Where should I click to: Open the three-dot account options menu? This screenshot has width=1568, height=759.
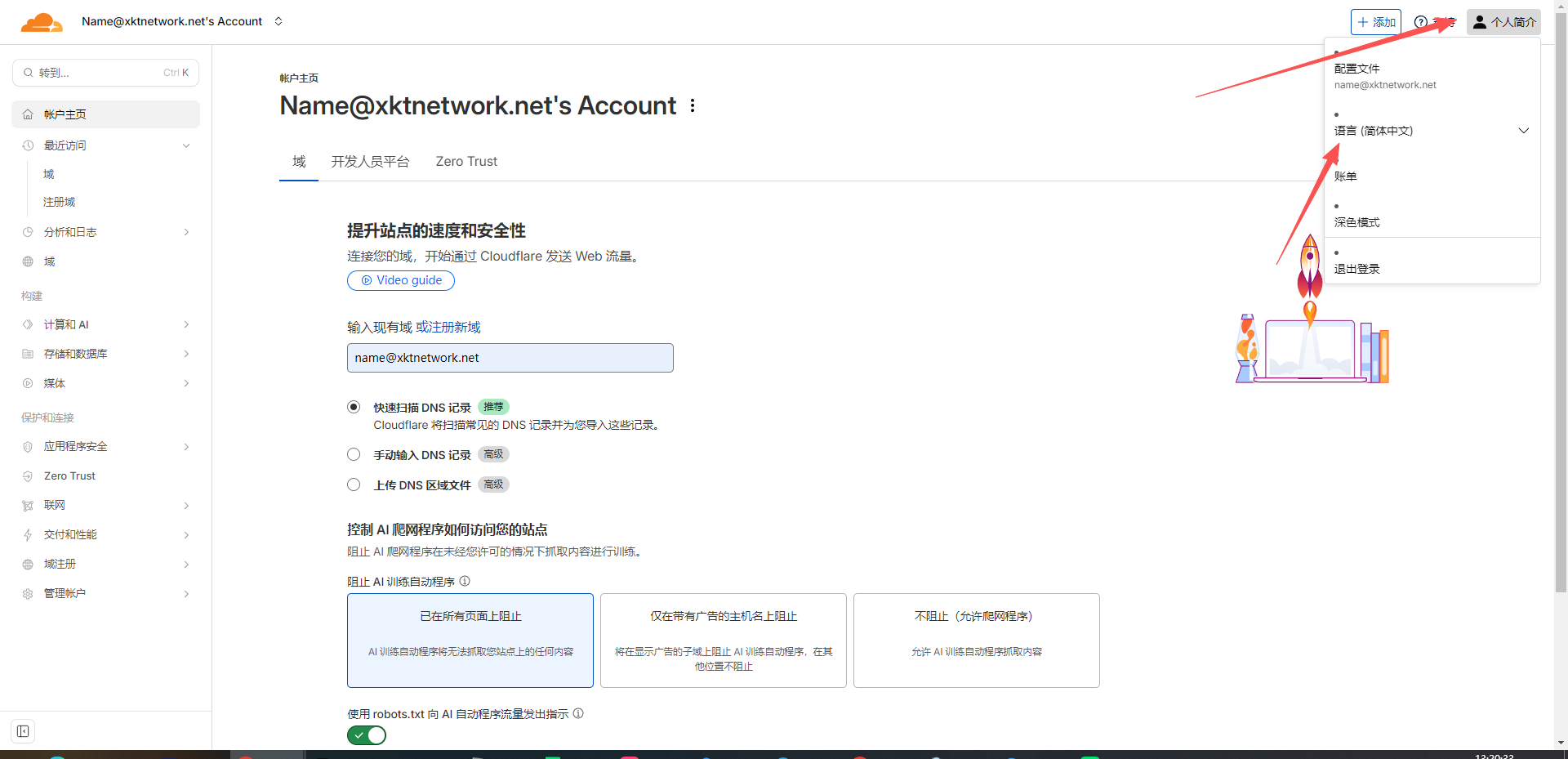pos(693,106)
